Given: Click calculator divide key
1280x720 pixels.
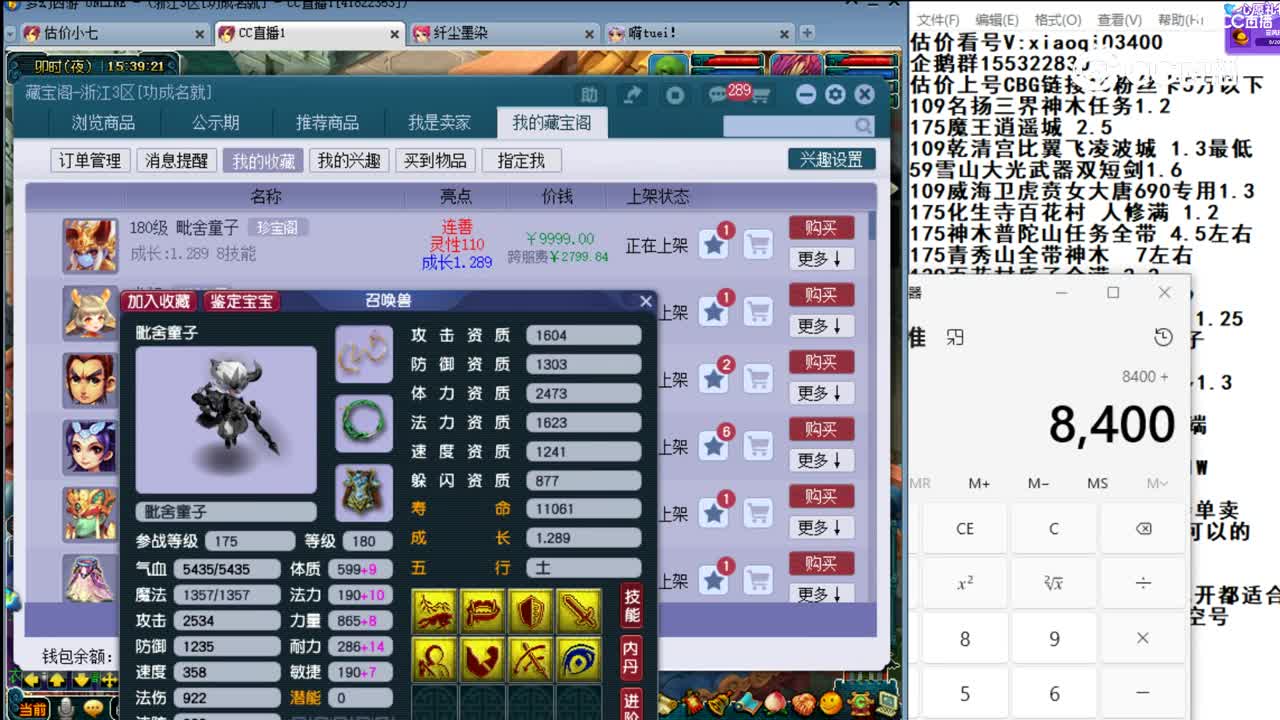Looking at the screenshot, I should pyautogui.click(x=1143, y=583).
